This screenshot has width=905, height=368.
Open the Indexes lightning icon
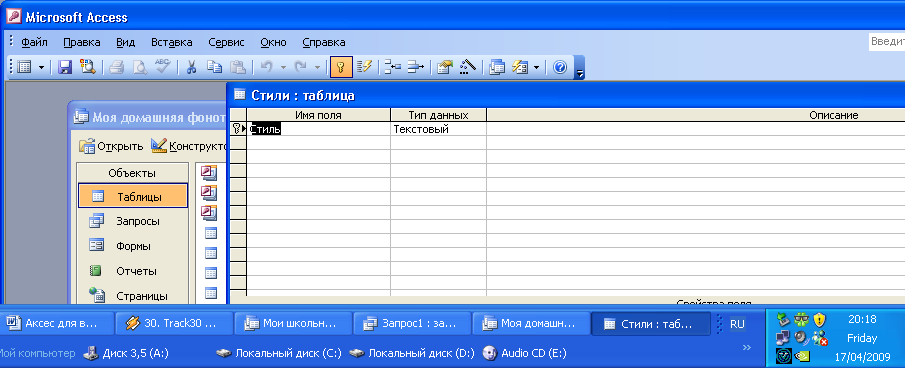[364, 67]
